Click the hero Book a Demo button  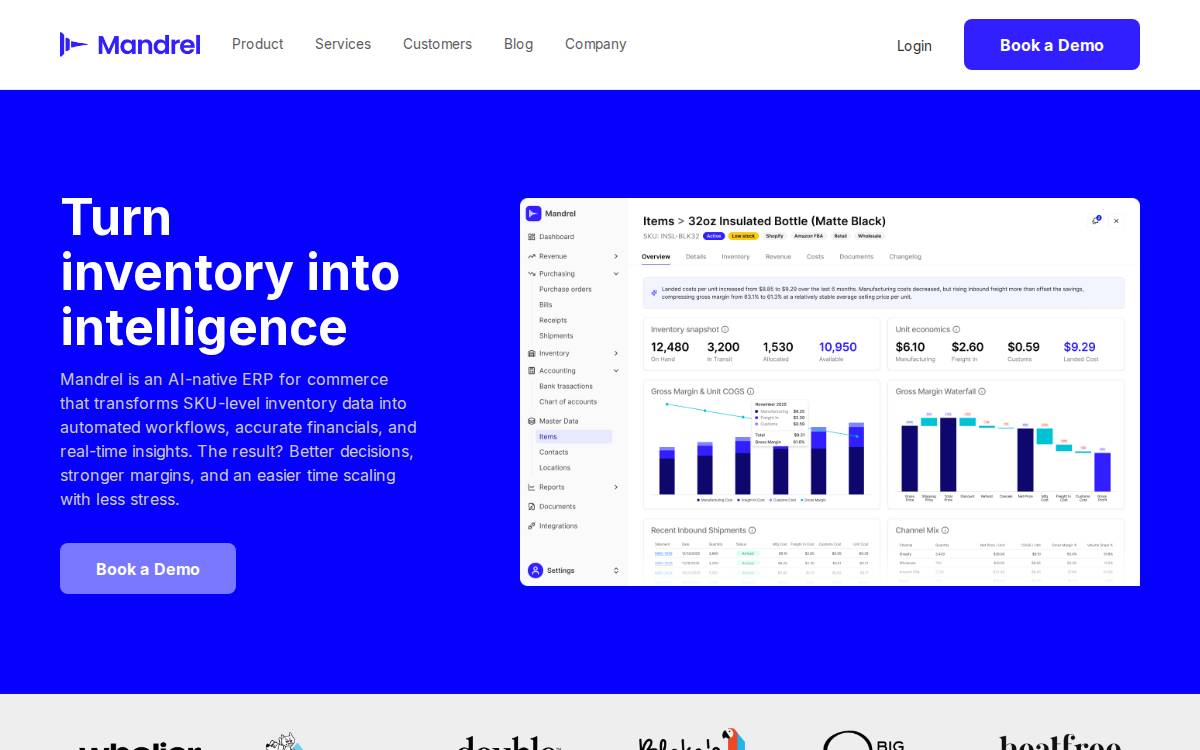point(148,569)
